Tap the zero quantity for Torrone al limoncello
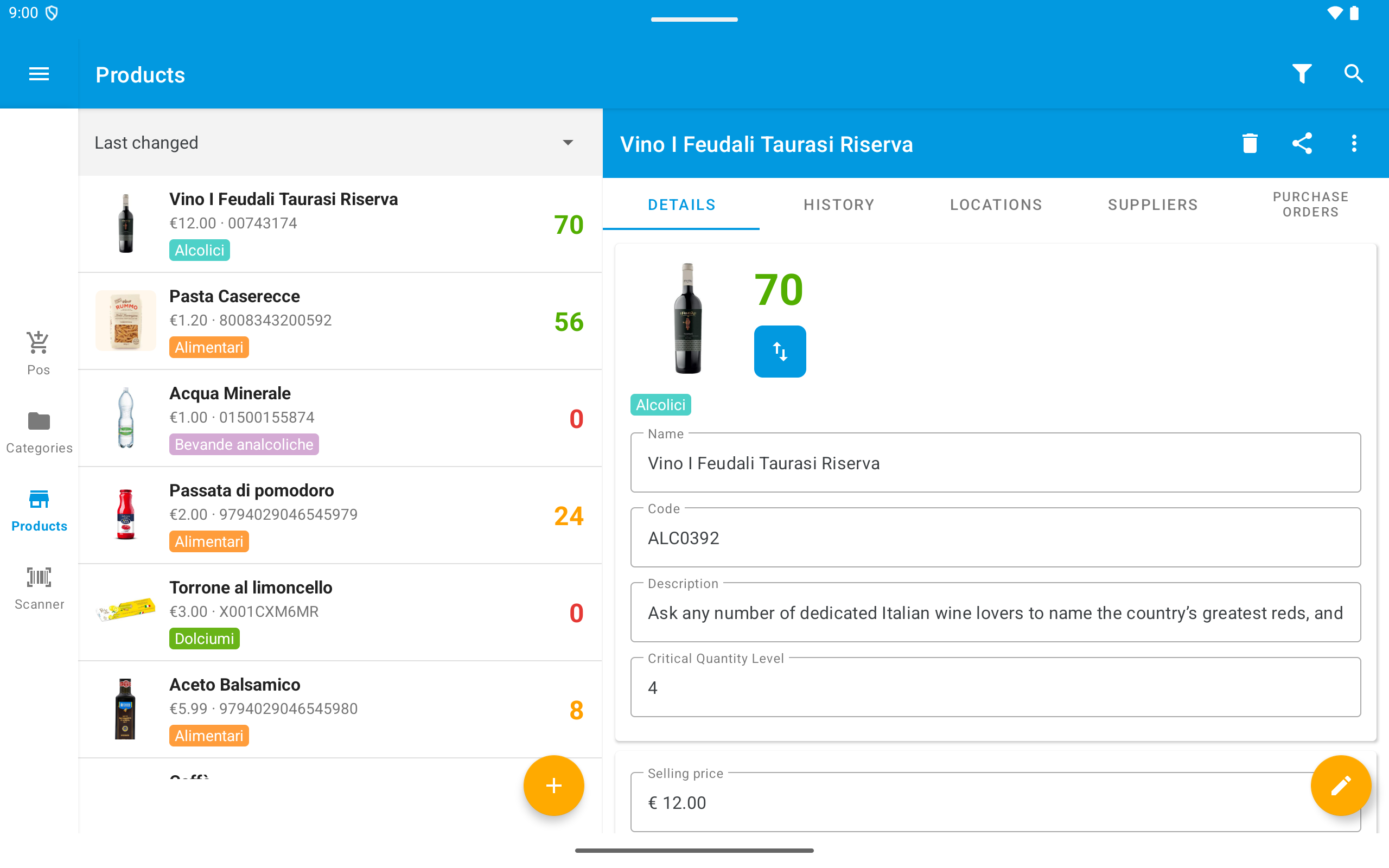This screenshot has height=868, width=1389. (x=576, y=612)
